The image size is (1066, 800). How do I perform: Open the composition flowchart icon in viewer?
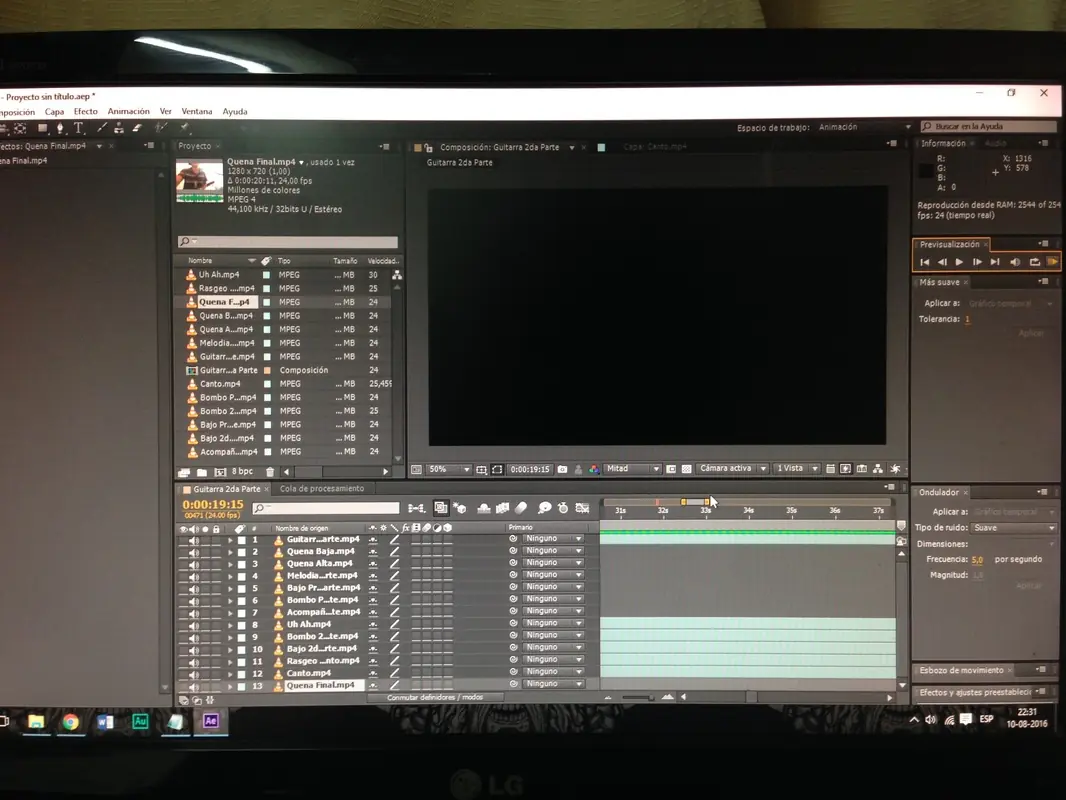[x=878, y=469]
